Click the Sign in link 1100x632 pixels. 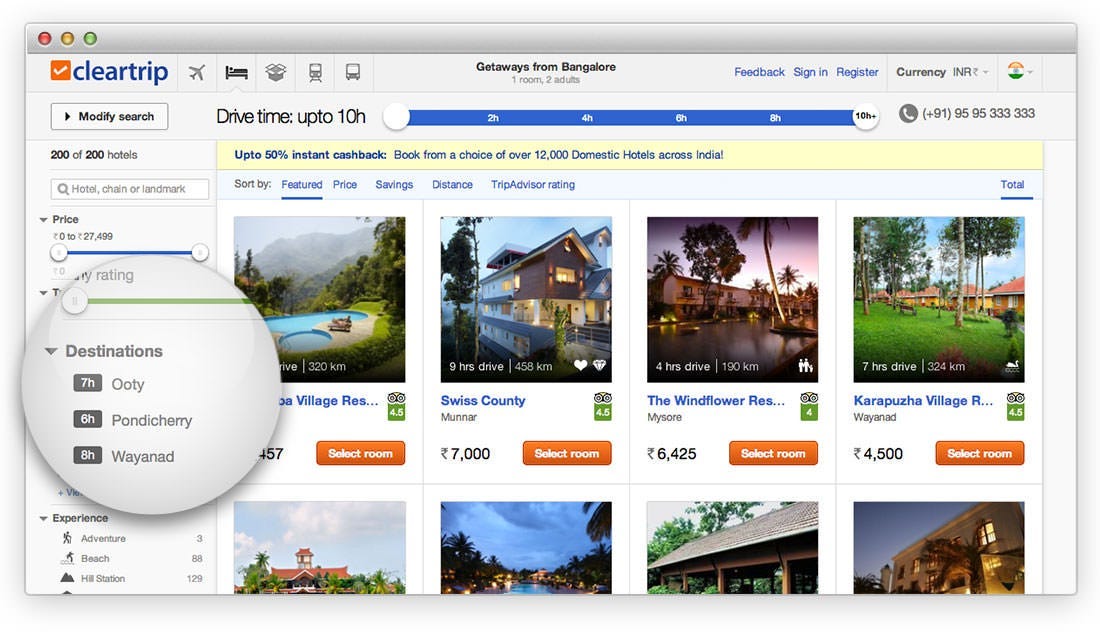(x=810, y=72)
